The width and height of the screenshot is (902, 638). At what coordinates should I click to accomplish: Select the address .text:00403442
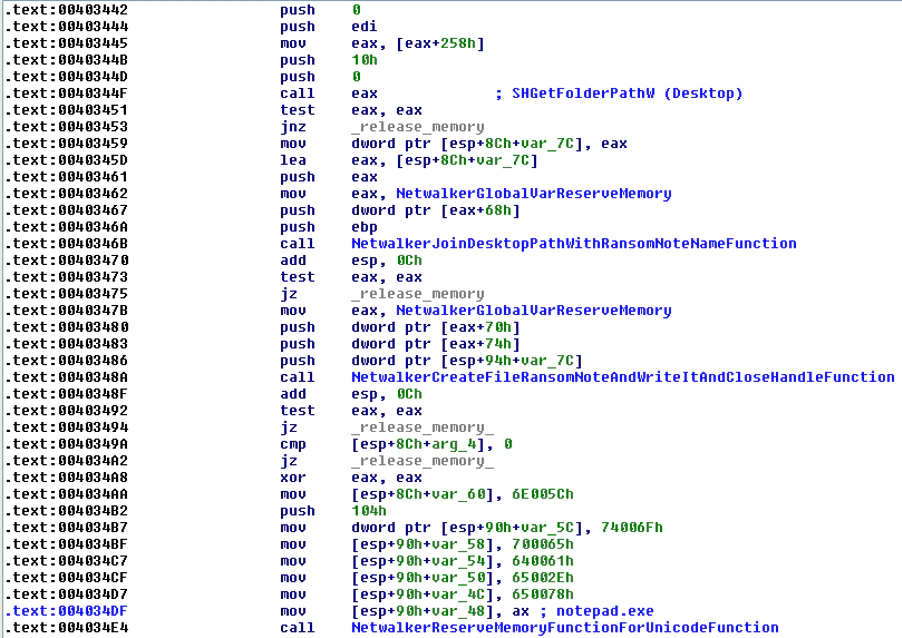click(66, 10)
